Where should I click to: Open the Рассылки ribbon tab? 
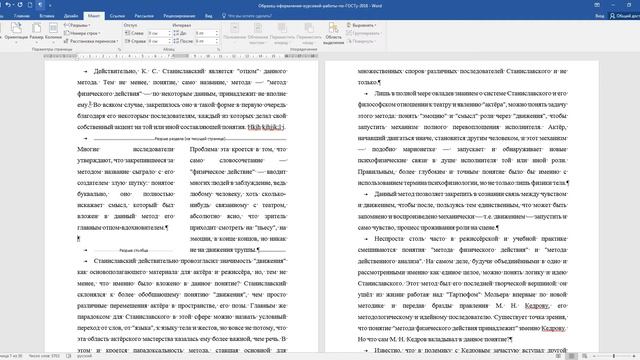[144, 16]
